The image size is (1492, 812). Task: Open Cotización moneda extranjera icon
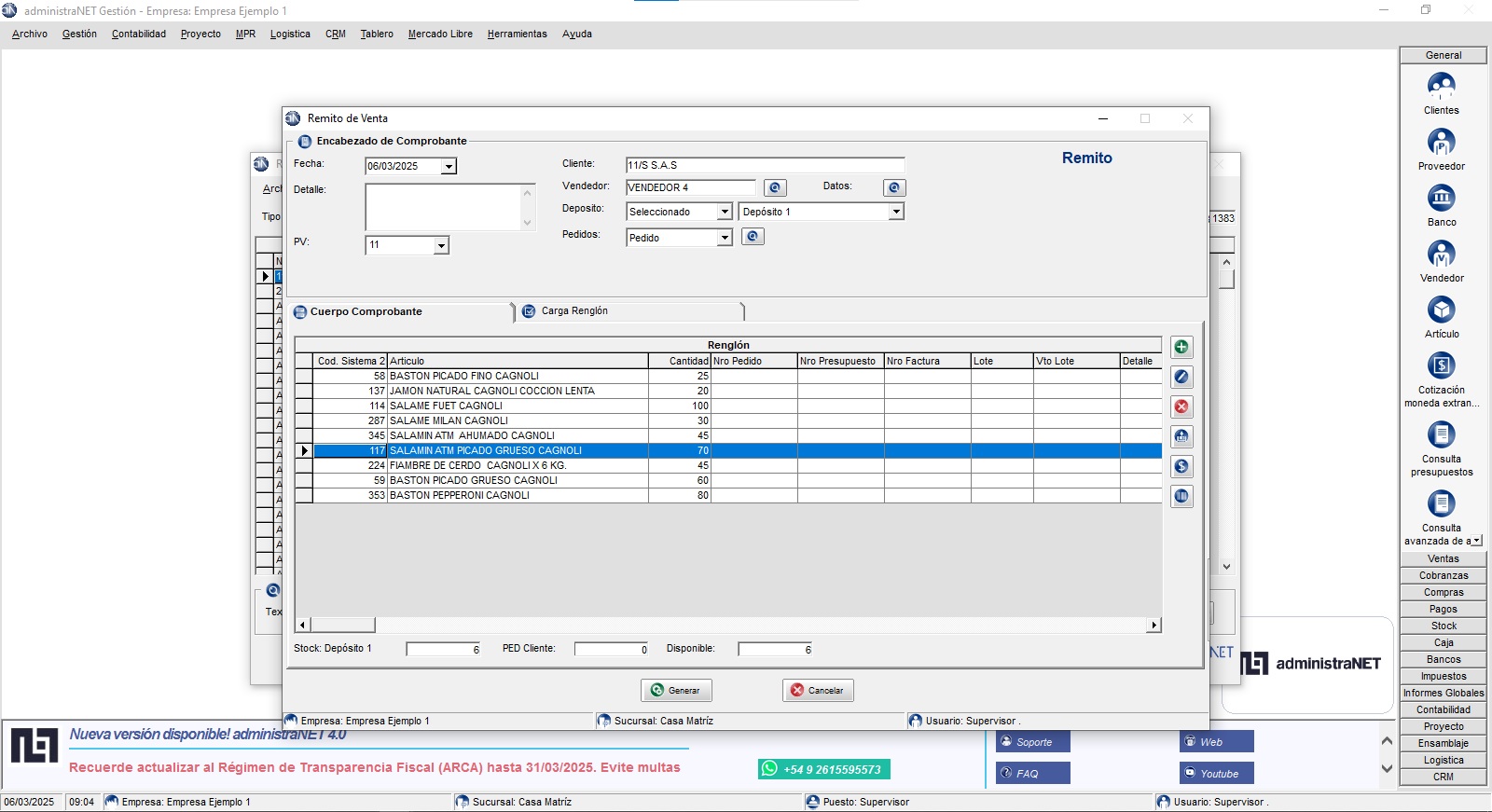click(1442, 379)
